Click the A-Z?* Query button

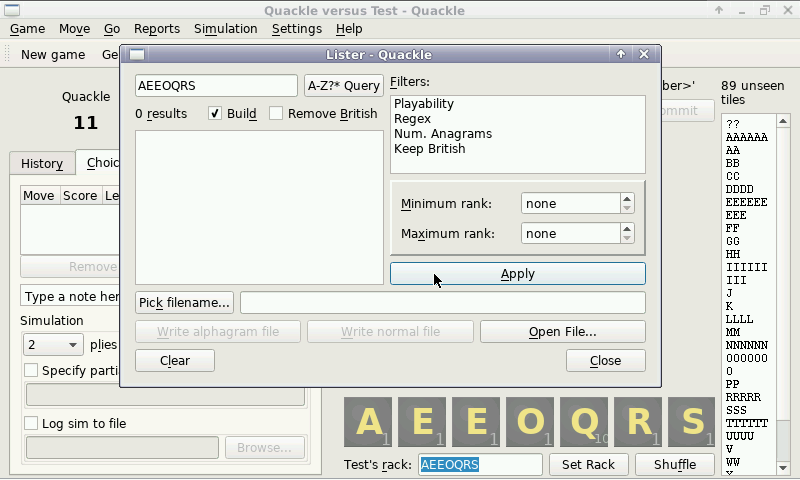343,86
